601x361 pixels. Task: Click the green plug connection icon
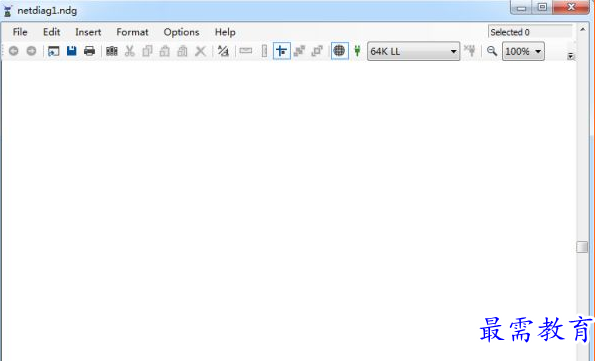point(357,51)
